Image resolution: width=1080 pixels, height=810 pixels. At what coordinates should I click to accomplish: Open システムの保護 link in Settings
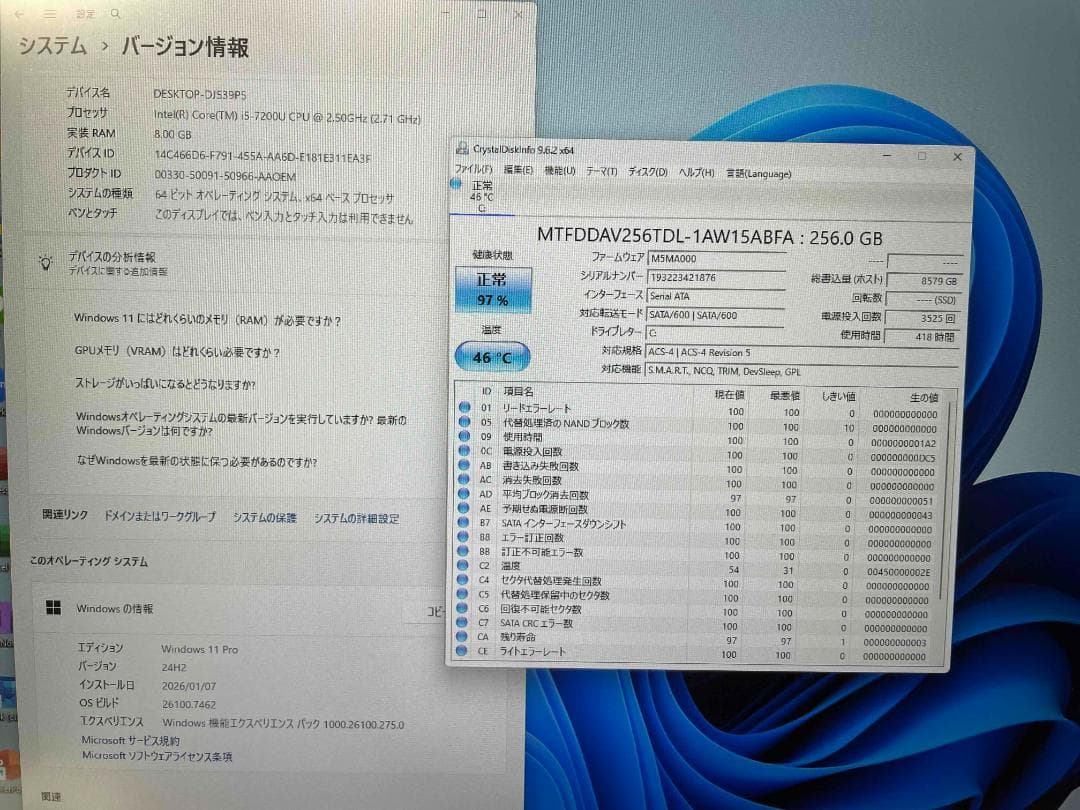264,517
